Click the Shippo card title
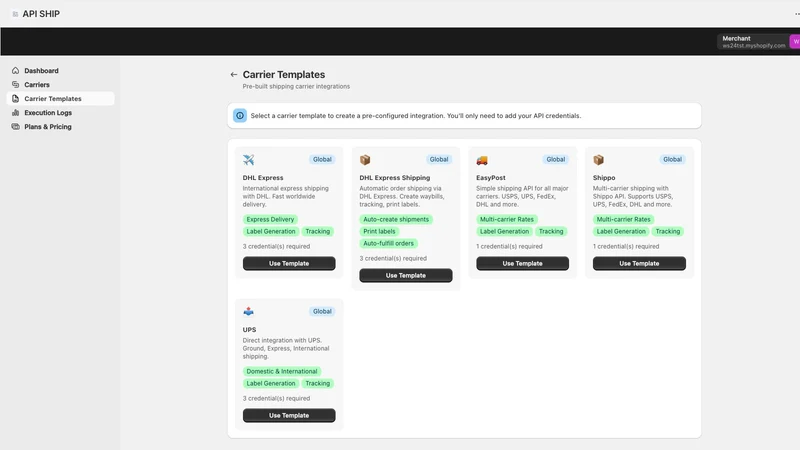This screenshot has height=450, width=800. click(x=604, y=178)
